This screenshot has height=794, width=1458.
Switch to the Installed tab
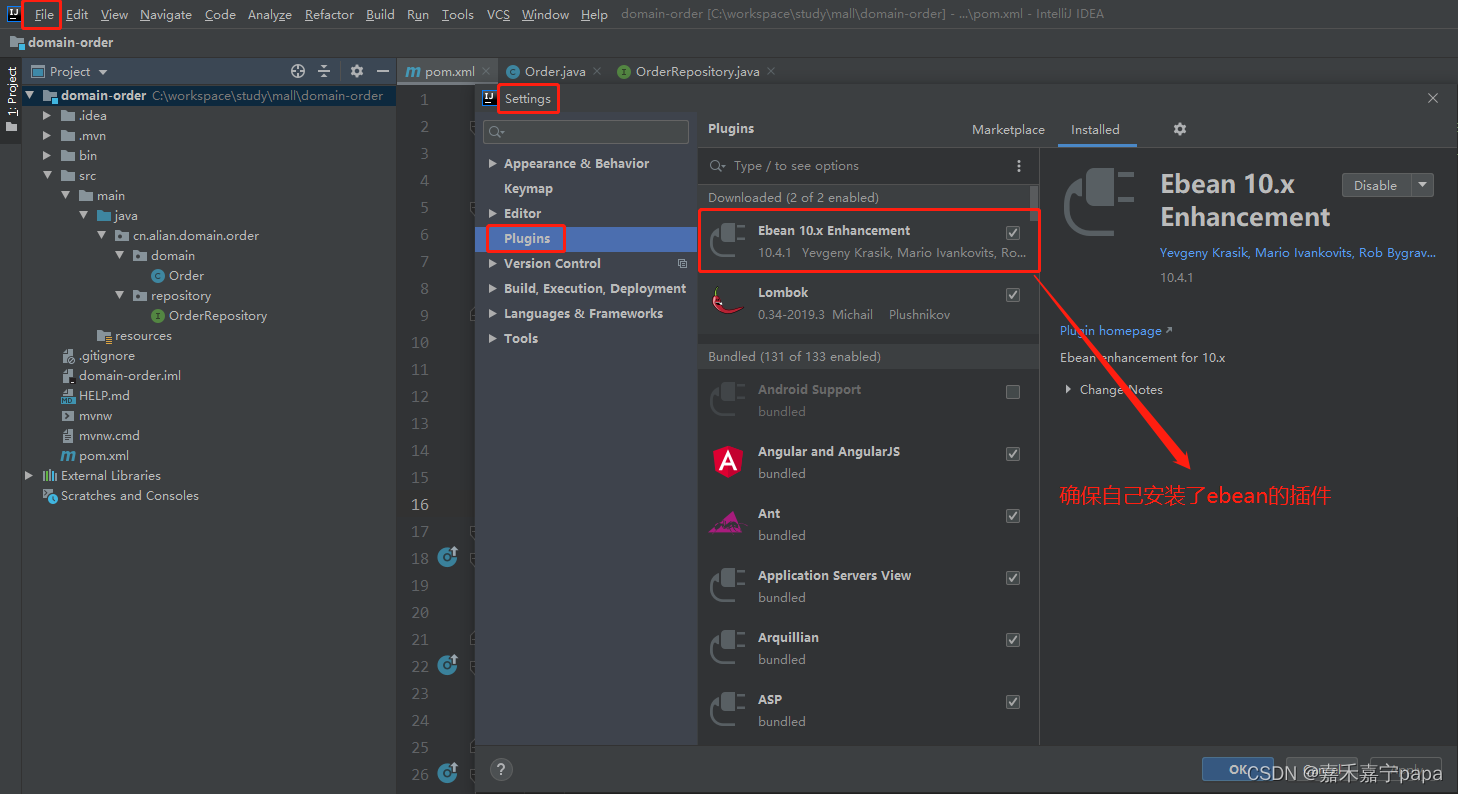[1095, 130]
